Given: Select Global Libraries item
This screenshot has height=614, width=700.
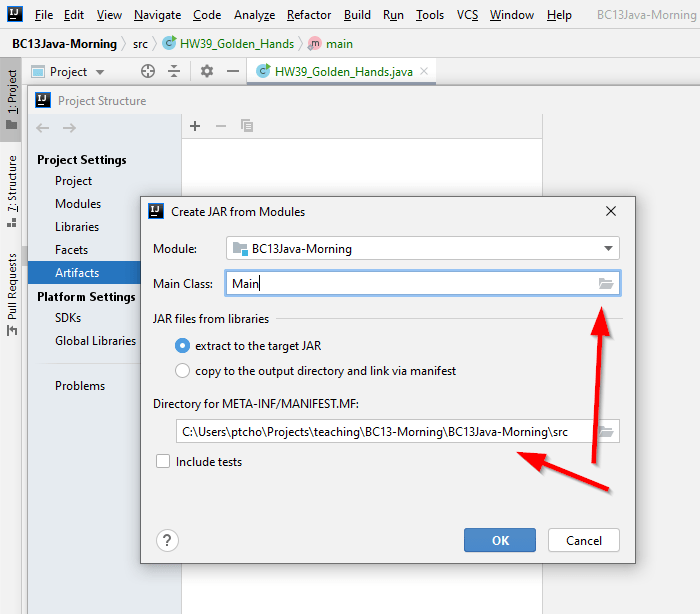Looking at the screenshot, I should [96, 341].
